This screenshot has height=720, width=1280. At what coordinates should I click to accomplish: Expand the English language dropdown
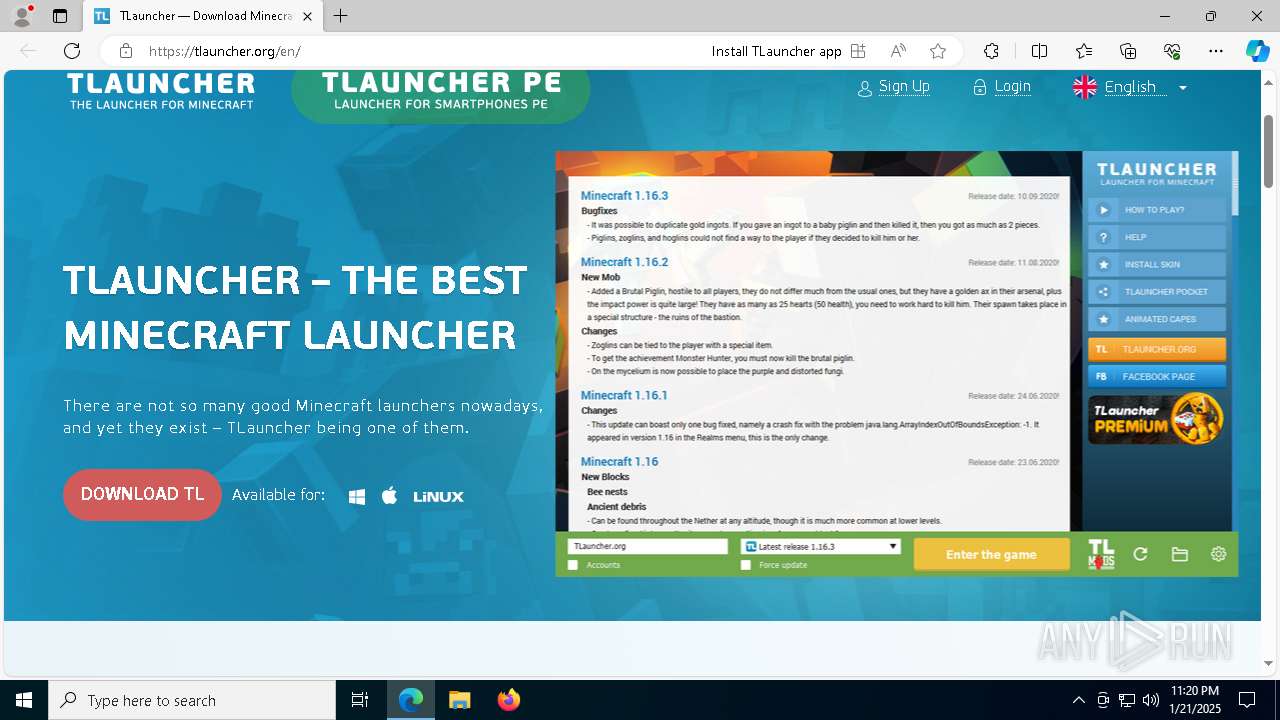(x=1183, y=88)
